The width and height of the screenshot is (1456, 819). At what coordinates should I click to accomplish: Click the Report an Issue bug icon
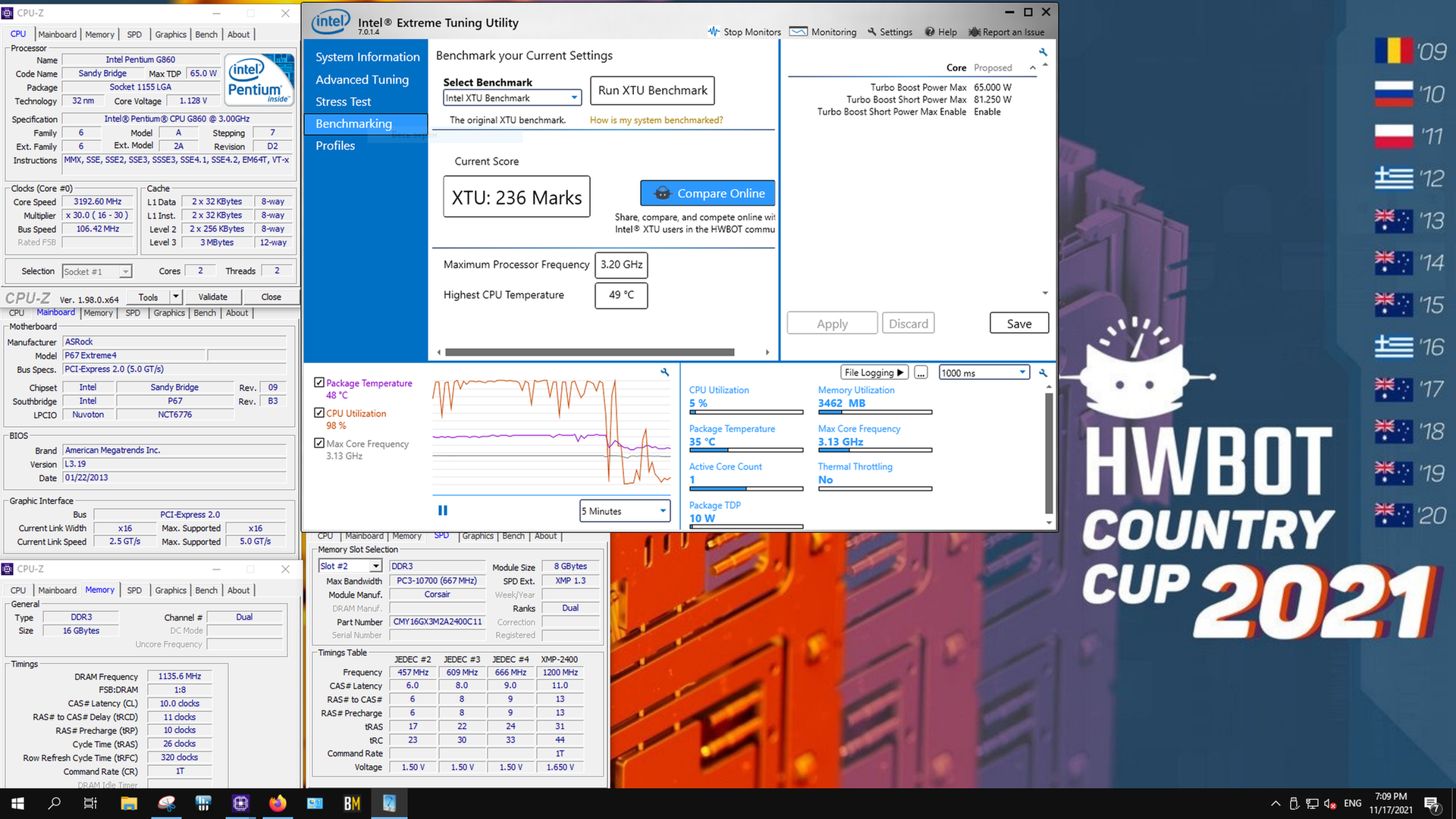974,32
